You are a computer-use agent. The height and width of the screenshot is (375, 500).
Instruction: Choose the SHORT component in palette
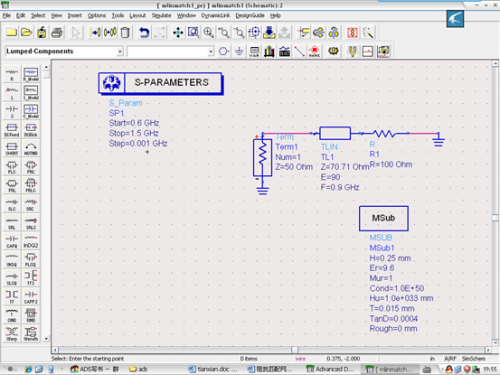pos(12,148)
